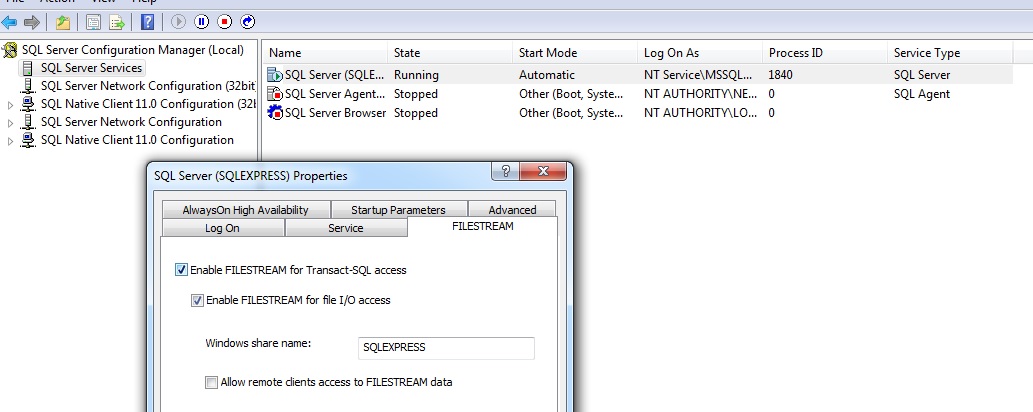Switch to the Service tab
1033x412 pixels.
[x=346, y=227]
